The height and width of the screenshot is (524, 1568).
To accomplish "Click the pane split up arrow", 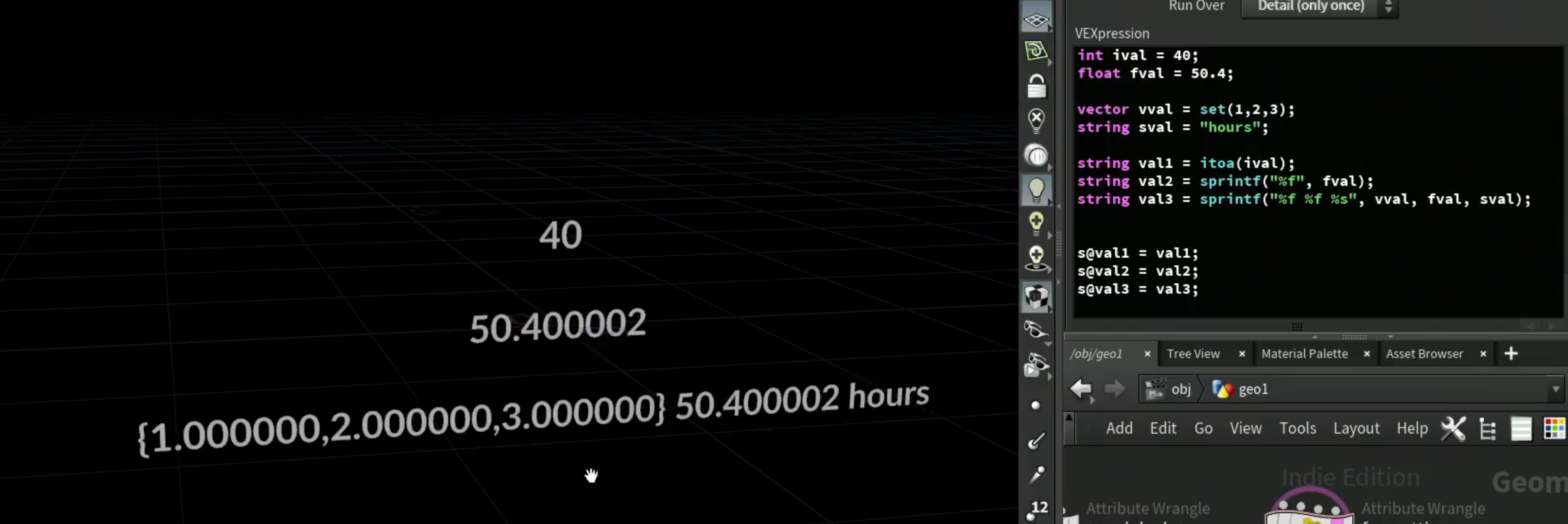I will click(1315, 337).
